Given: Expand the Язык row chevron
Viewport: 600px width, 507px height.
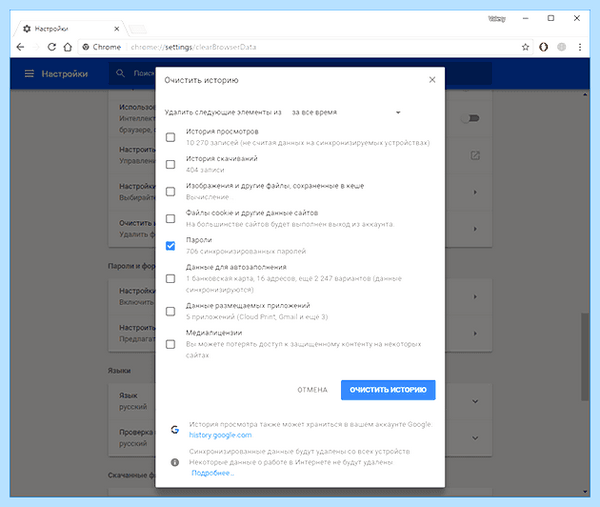Looking at the screenshot, I should point(475,401).
